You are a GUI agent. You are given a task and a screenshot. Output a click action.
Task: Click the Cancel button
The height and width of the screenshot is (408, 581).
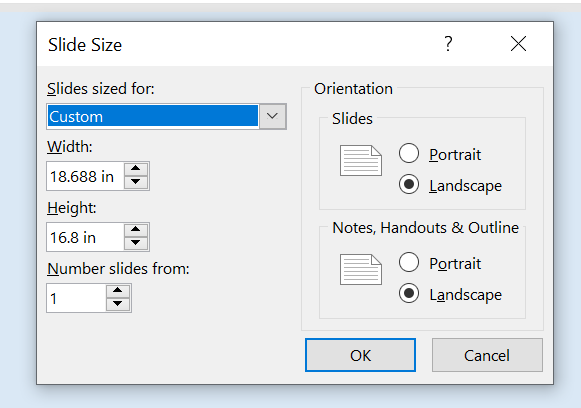tap(487, 355)
